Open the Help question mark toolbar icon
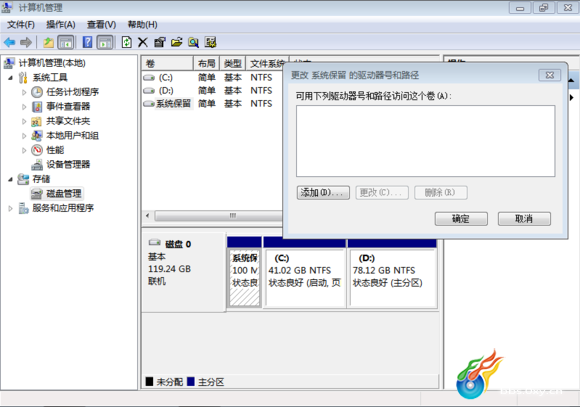The image size is (580, 407). click(87, 42)
